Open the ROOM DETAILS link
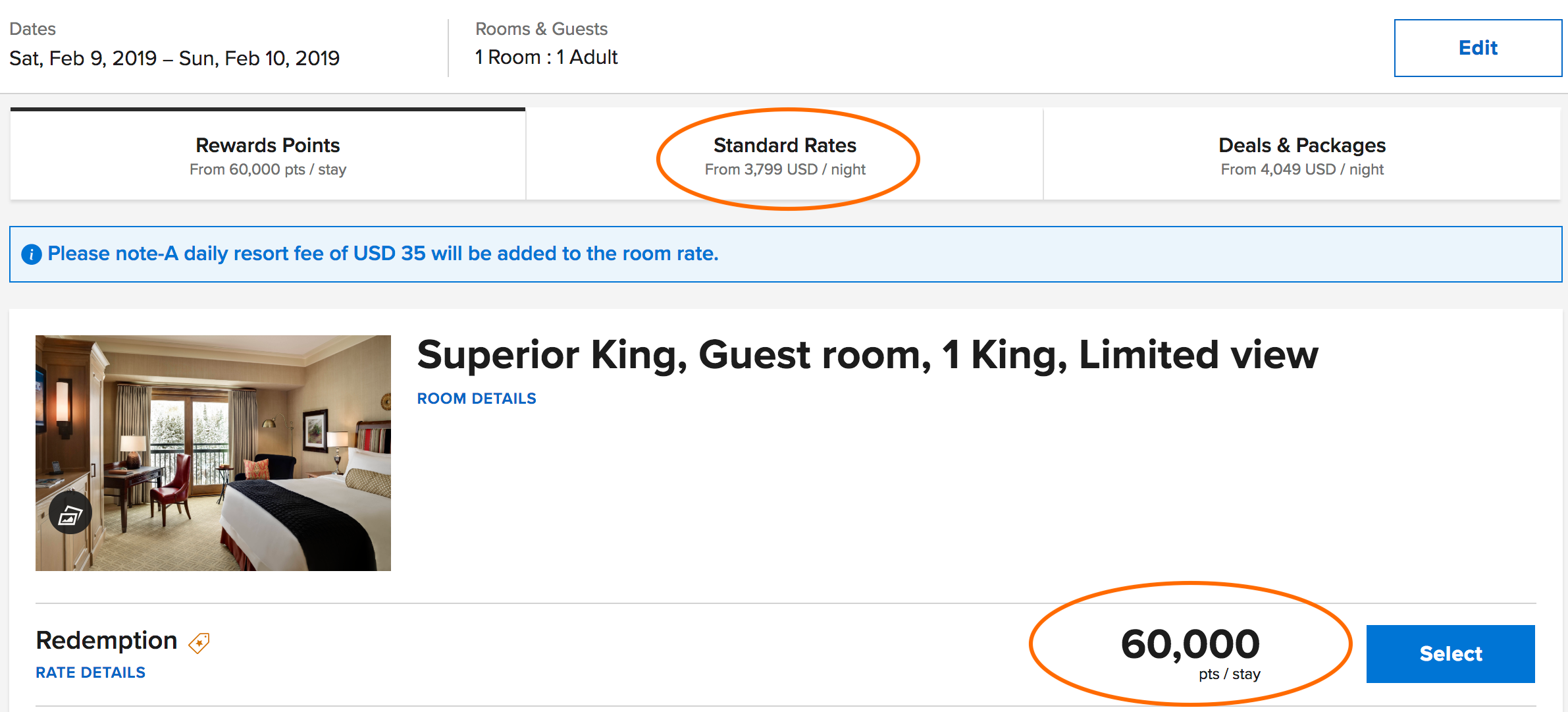Screen dimensions: 1568x712 477,398
